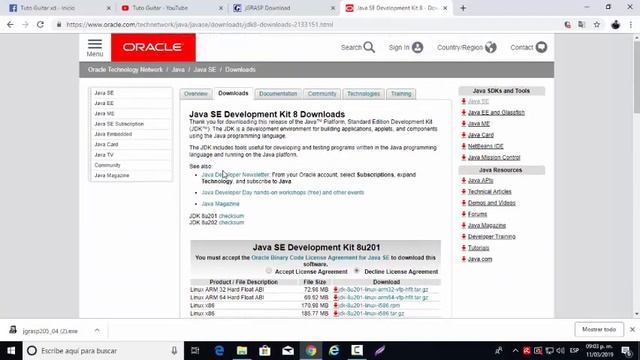Image resolution: width=640 pixels, height=360 pixels.
Task: Open Task View in the taskbar
Action: click(195, 351)
